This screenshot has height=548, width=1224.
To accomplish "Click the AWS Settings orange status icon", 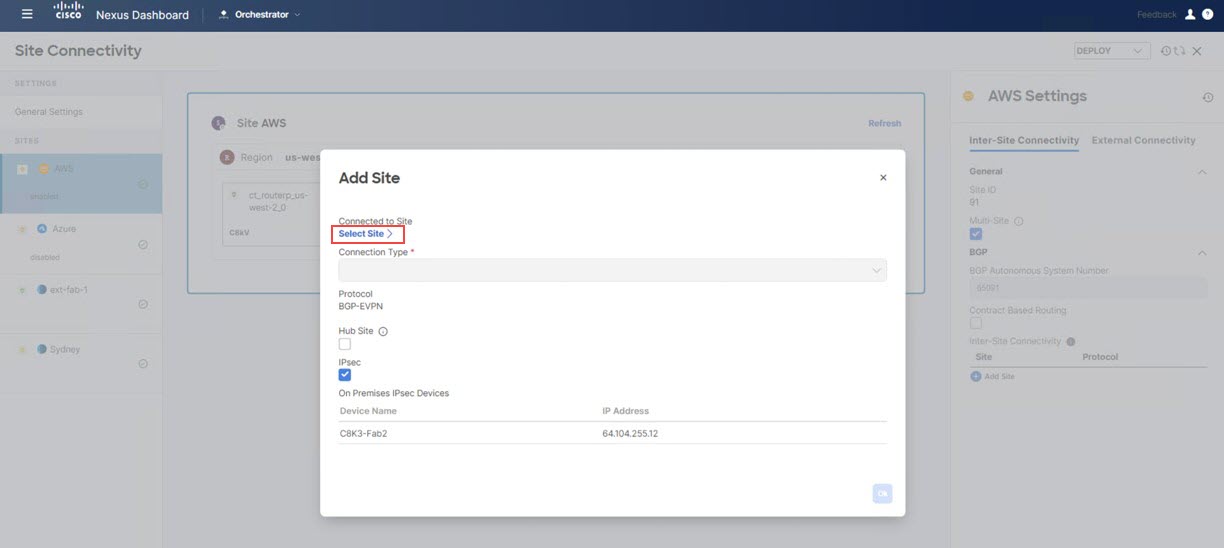I will 968,96.
